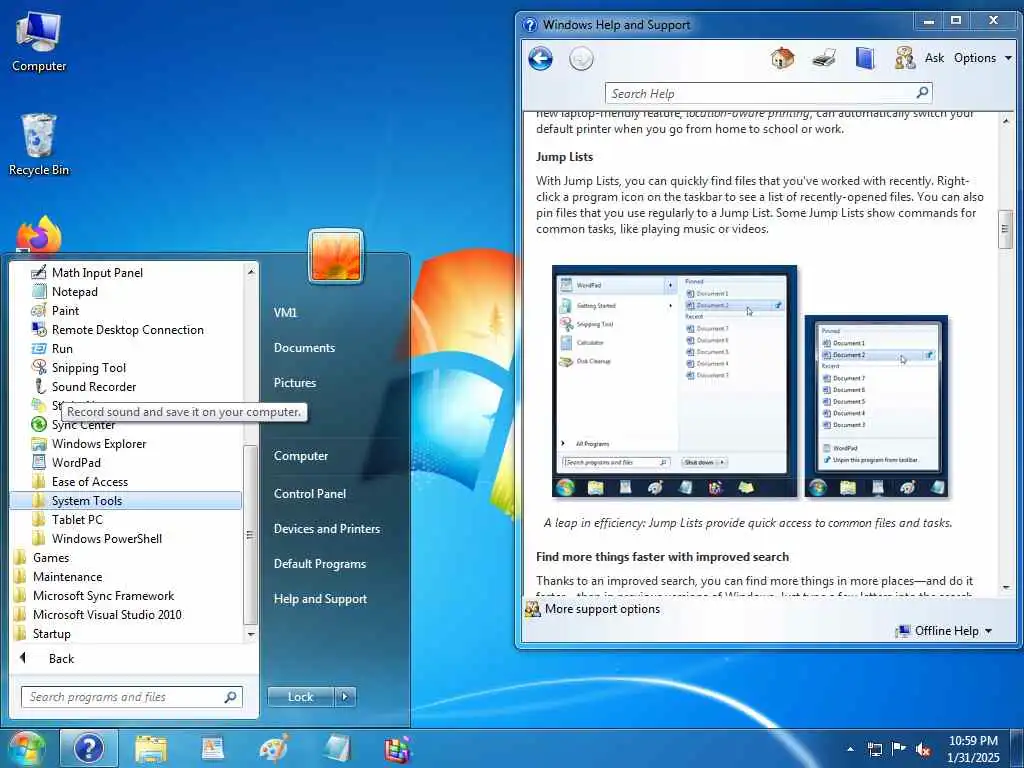Select the Recycle Bin desktop icon
This screenshot has width=1024, height=768.
click(39, 145)
